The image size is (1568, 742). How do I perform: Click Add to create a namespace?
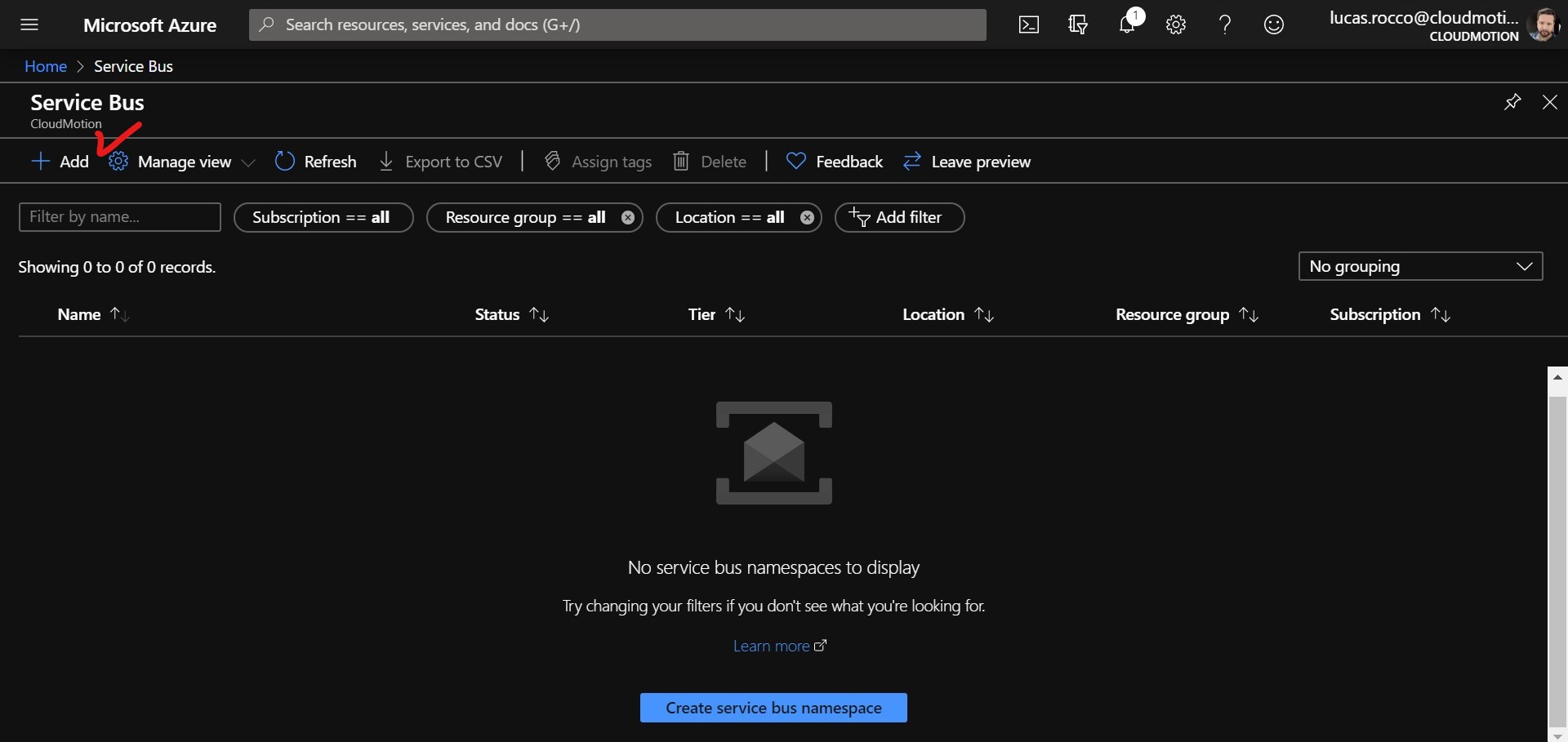coord(60,162)
